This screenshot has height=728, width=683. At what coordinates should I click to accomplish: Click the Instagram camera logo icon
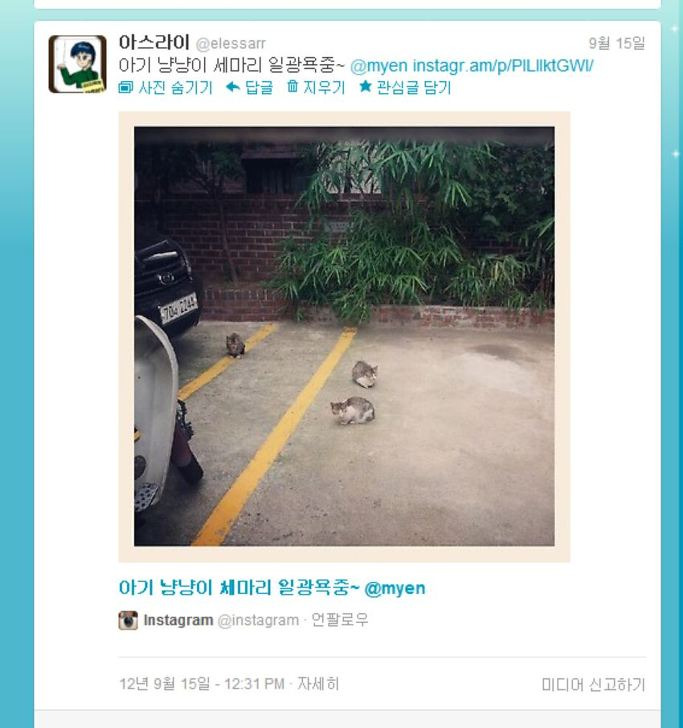(128, 620)
